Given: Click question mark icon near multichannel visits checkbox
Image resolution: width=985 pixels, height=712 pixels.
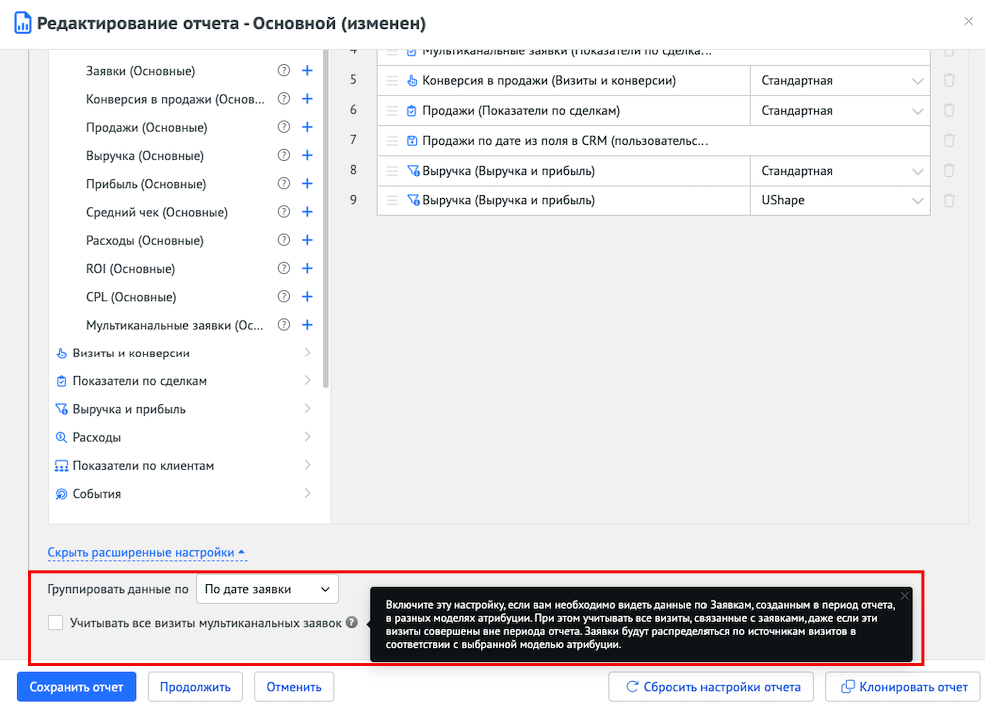Looking at the screenshot, I should click(x=351, y=622).
